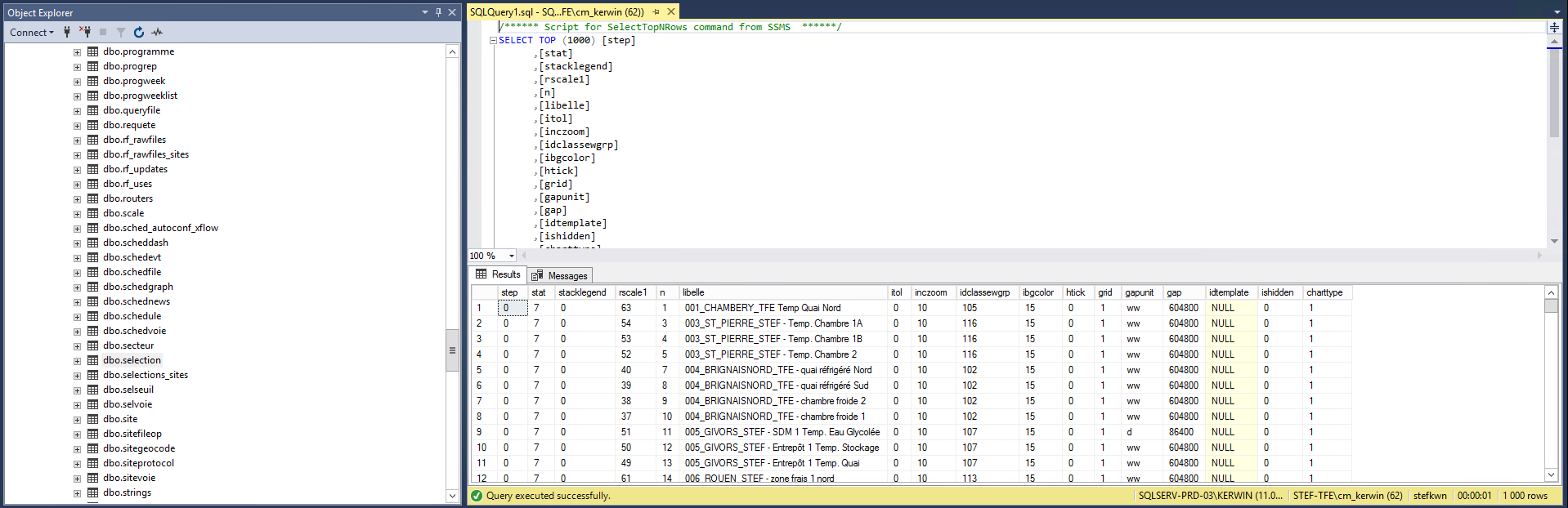Click the Stop square icon in Object Explorer
The image size is (1568, 508).
tap(103, 32)
